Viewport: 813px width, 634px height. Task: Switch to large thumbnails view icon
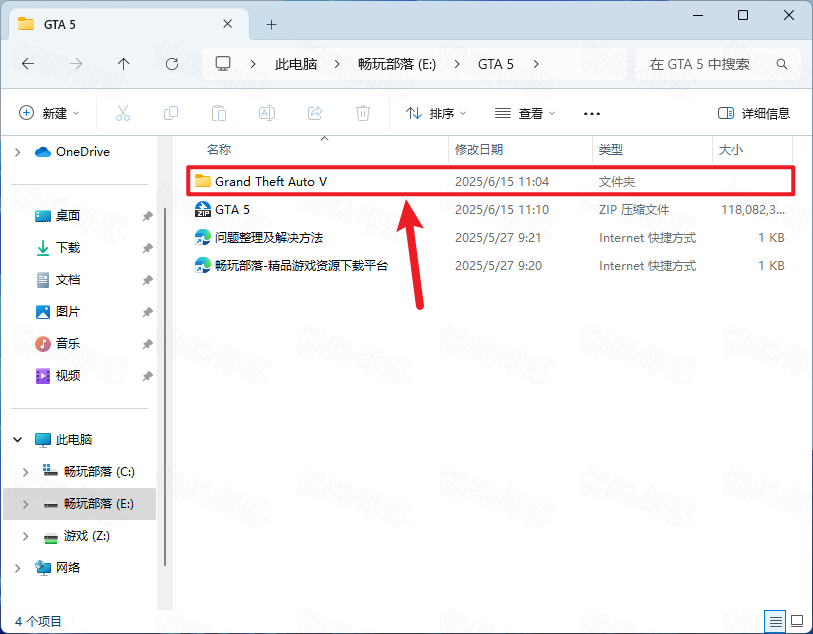(x=797, y=621)
